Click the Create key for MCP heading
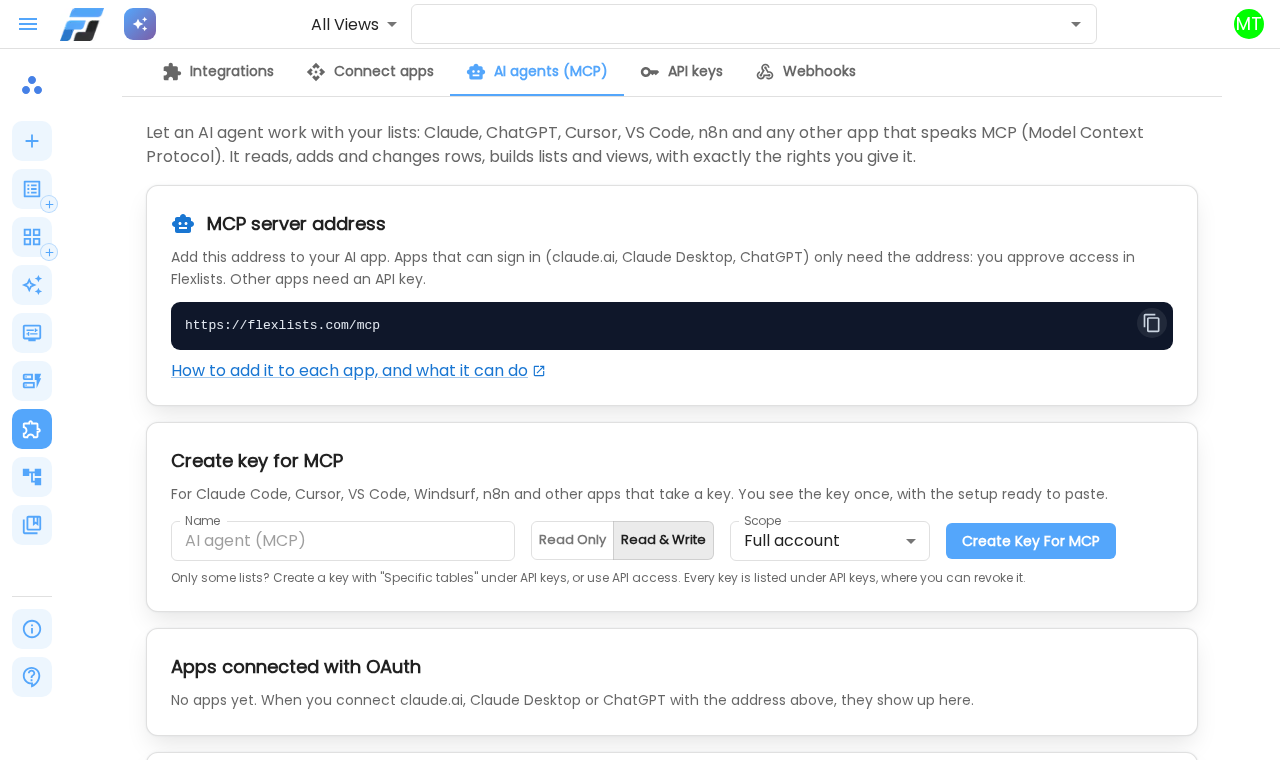The height and width of the screenshot is (760, 1280). [x=257, y=461]
